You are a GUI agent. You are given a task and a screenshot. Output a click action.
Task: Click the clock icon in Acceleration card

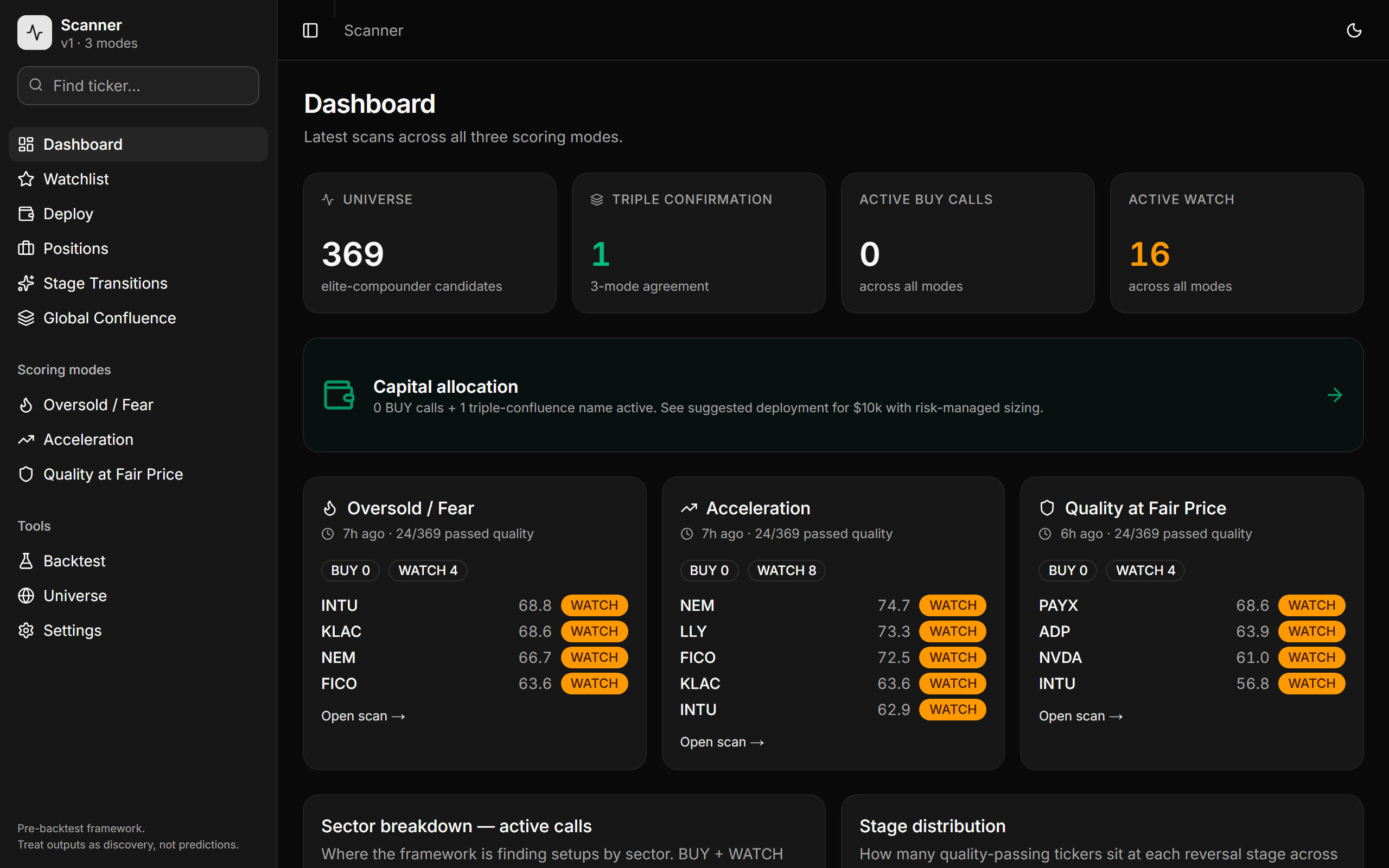(x=686, y=534)
